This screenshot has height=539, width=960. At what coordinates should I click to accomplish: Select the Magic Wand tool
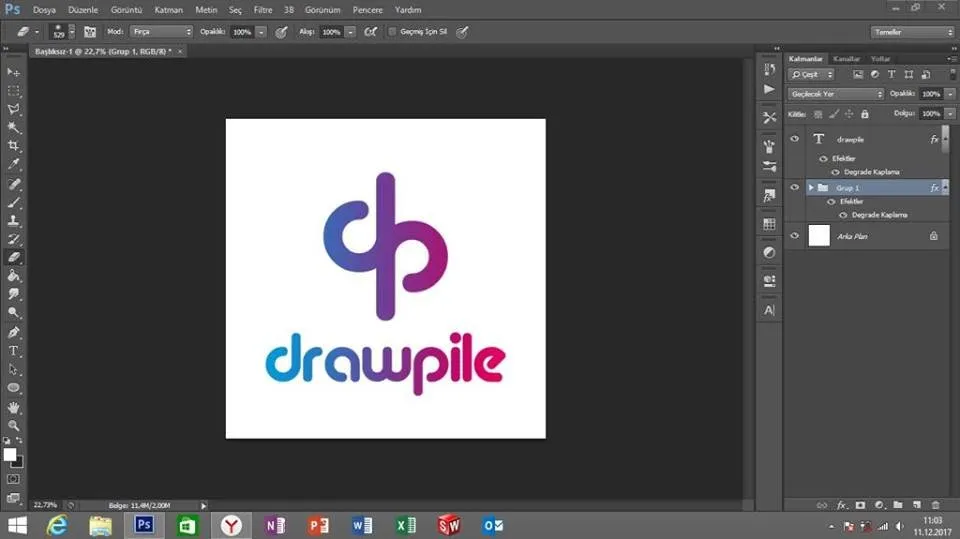tap(13, 127)
